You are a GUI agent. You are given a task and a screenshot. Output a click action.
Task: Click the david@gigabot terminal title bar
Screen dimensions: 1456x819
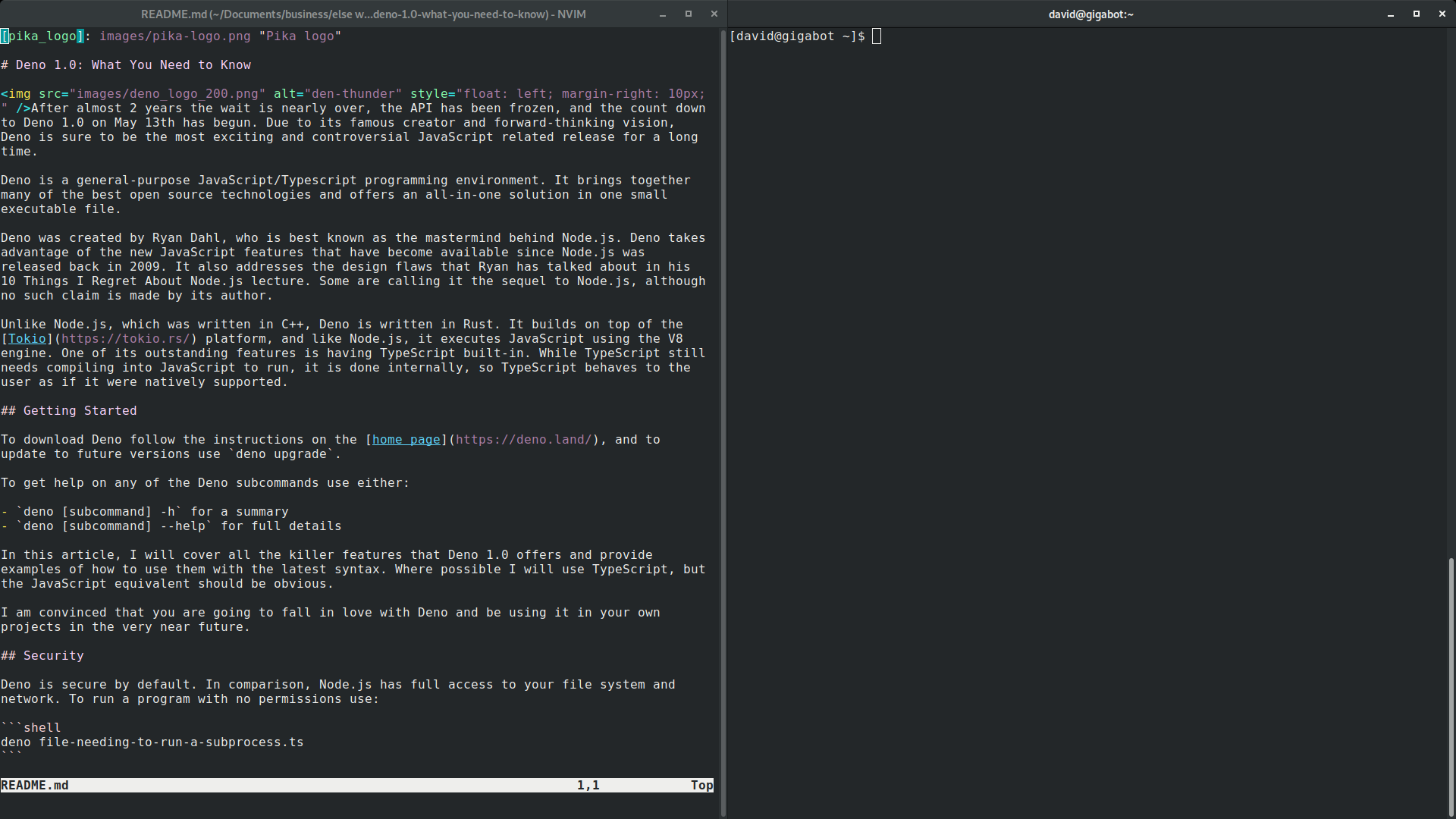(1090, 14)
